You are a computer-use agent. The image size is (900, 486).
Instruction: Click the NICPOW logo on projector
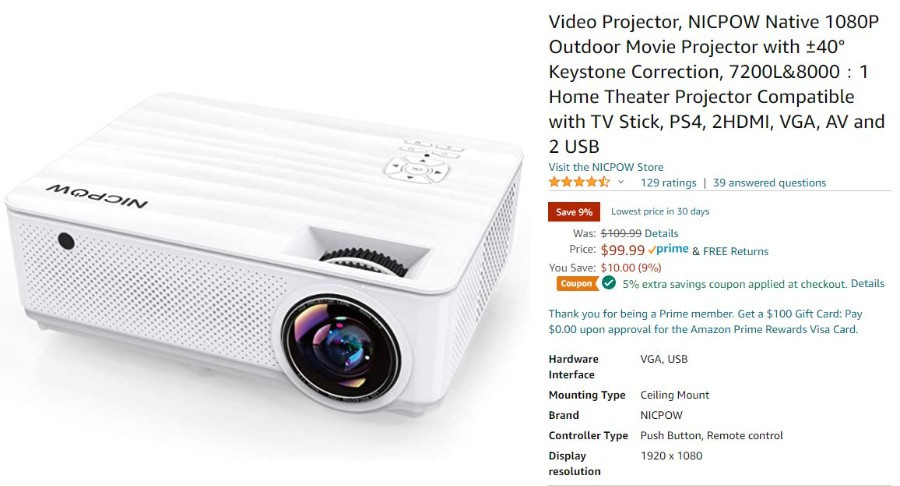click(x=96, y=196)
